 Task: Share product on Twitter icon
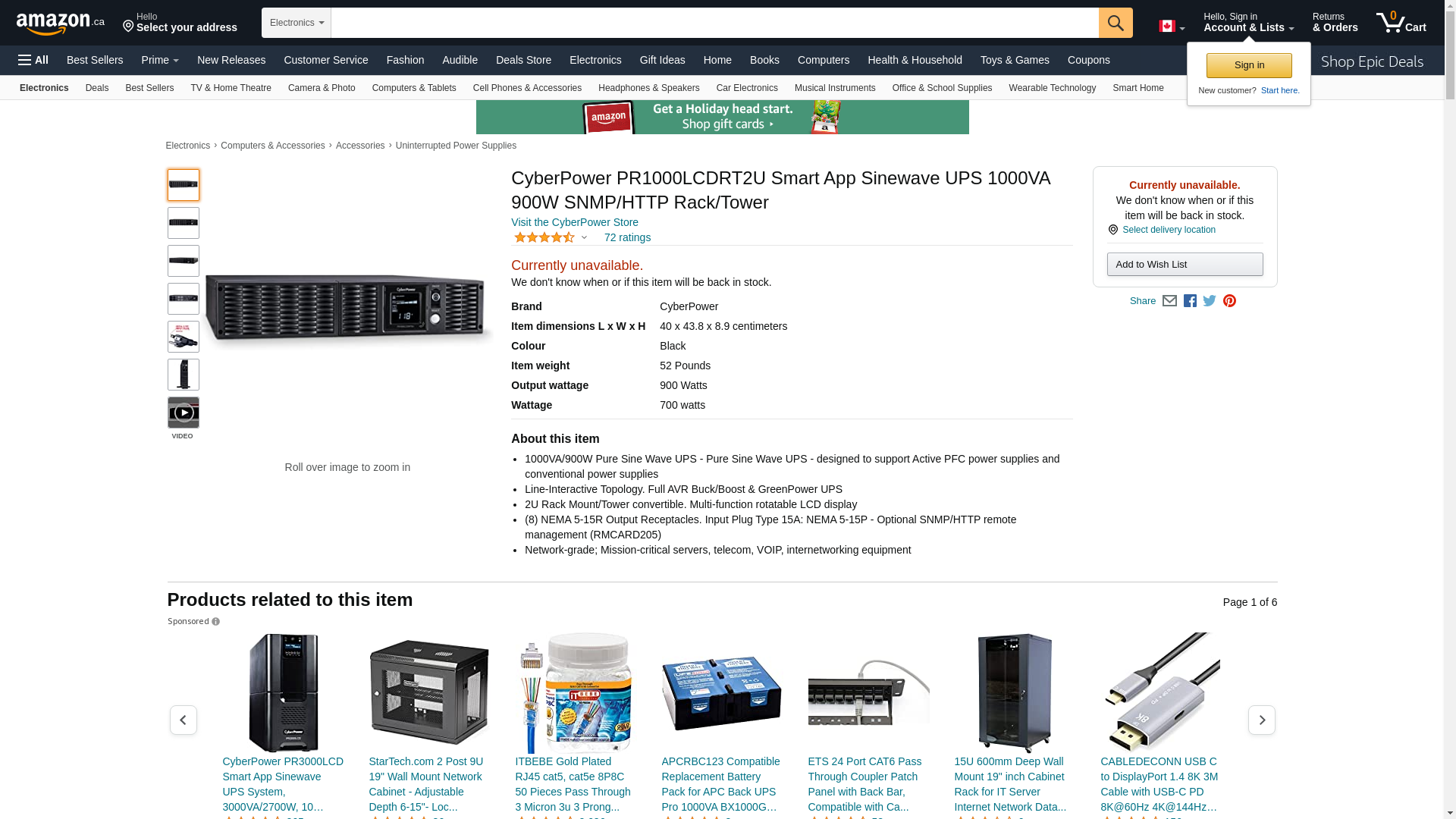click(1210, 301)
